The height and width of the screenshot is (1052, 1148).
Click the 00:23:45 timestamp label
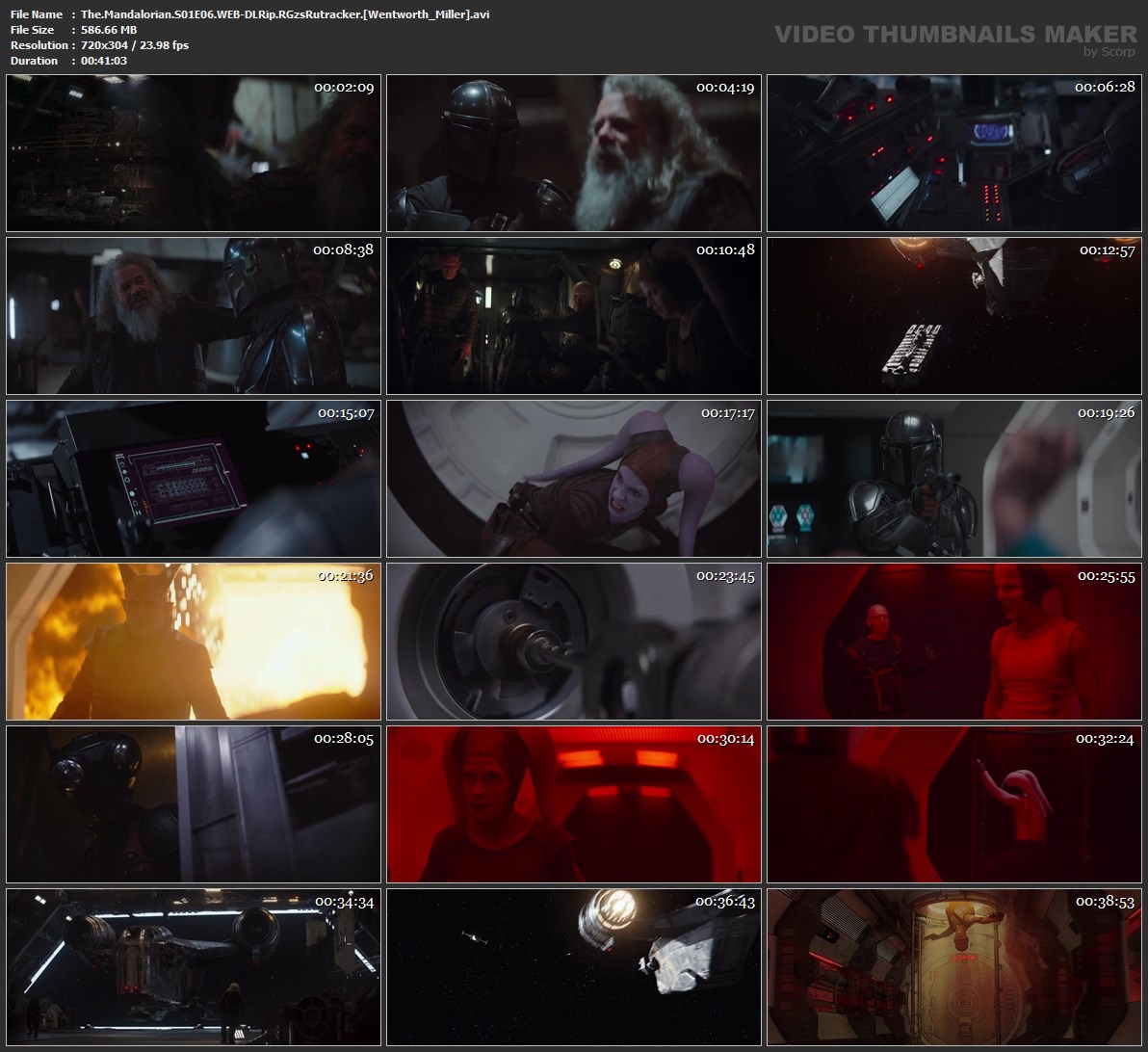click(725, 576)
